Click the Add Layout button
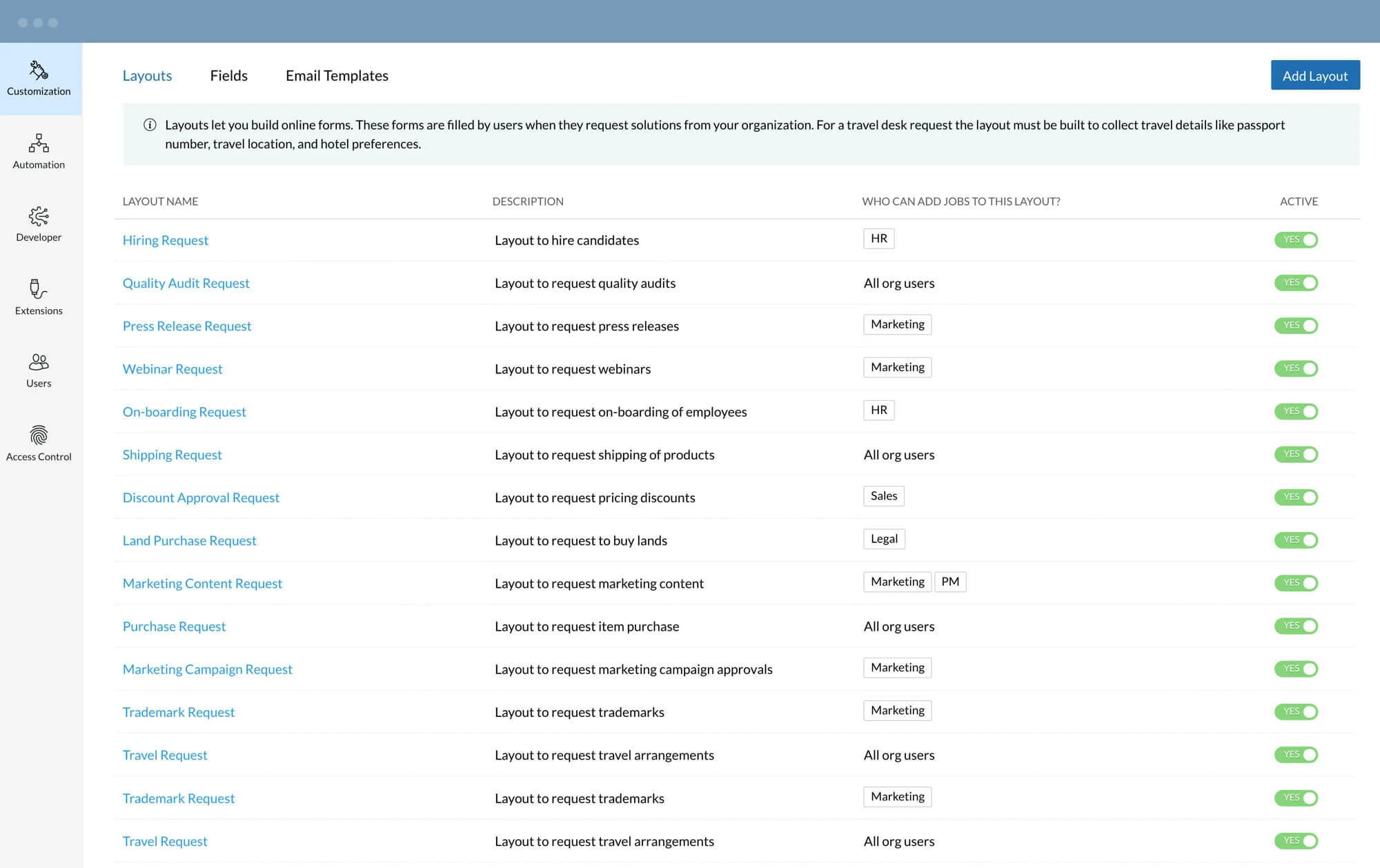 click(1315, 75)
